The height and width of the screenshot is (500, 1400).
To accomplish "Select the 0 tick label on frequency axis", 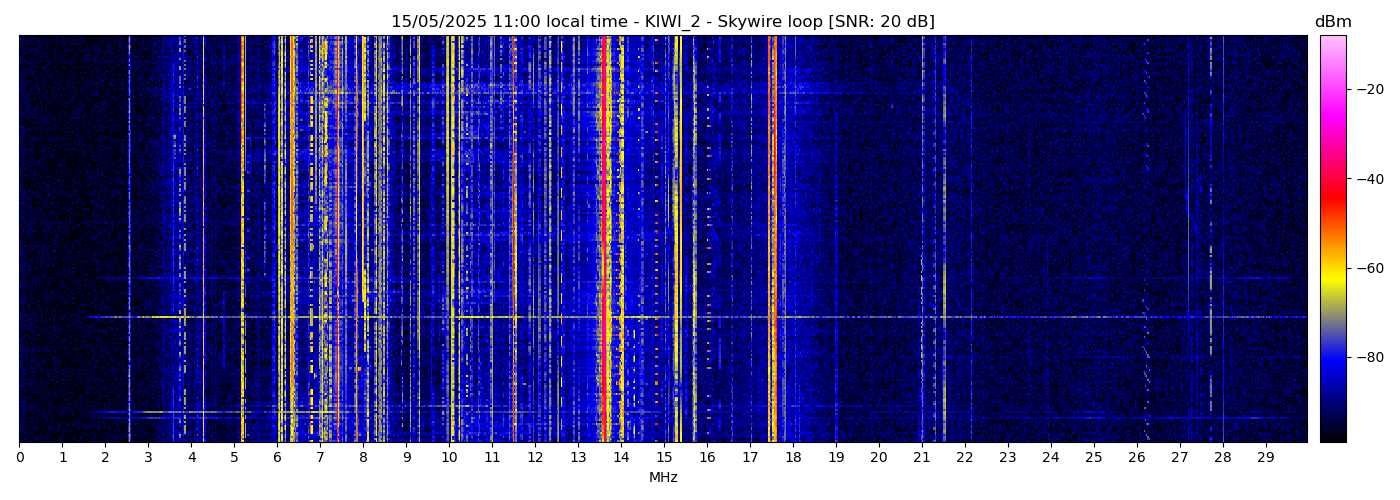I will pos(19,458).
